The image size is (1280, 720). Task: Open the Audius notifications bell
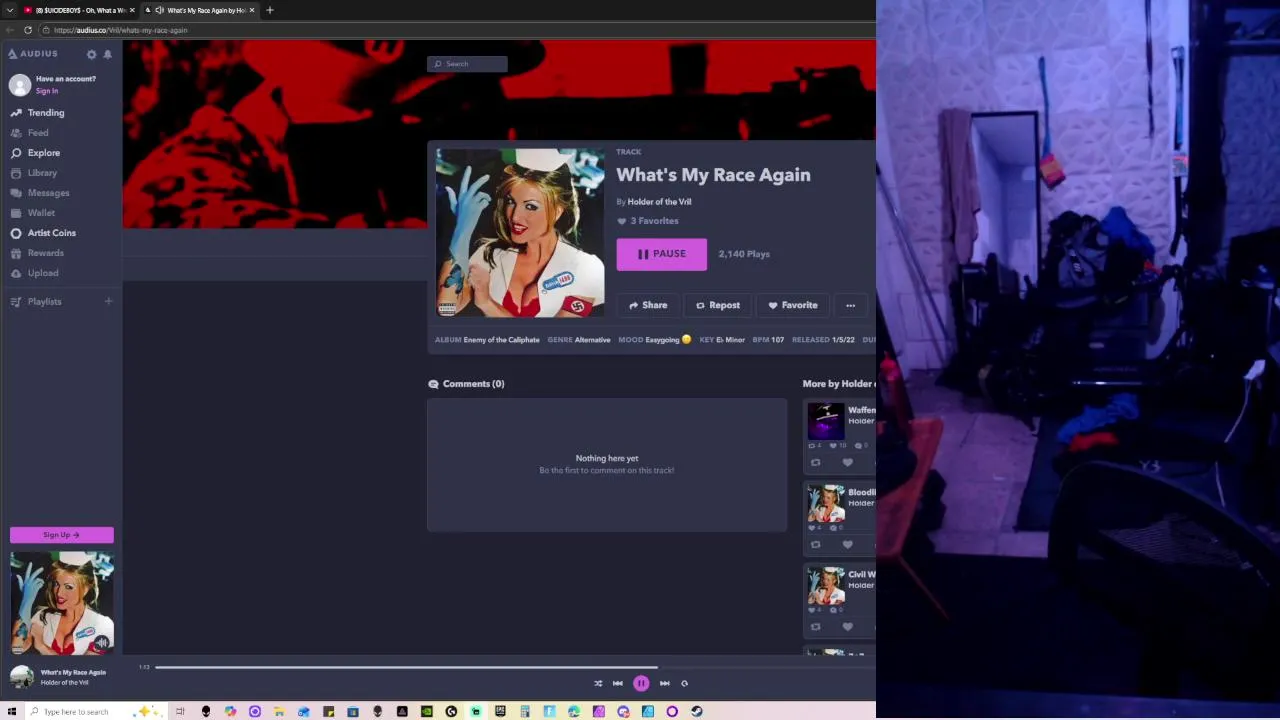click(x=107, y=54)
